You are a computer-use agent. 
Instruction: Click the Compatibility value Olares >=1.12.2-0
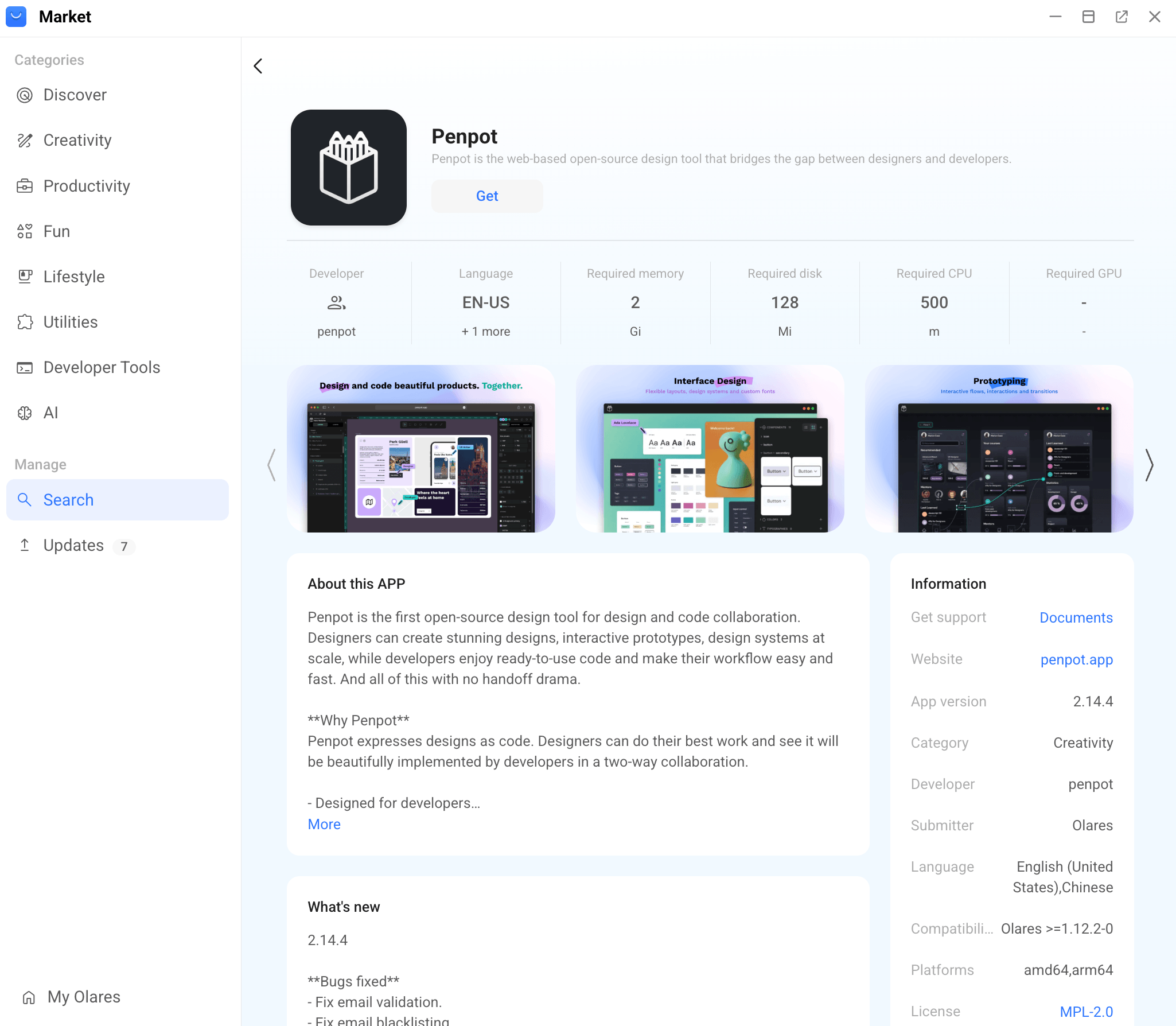tap(1057, 929)
